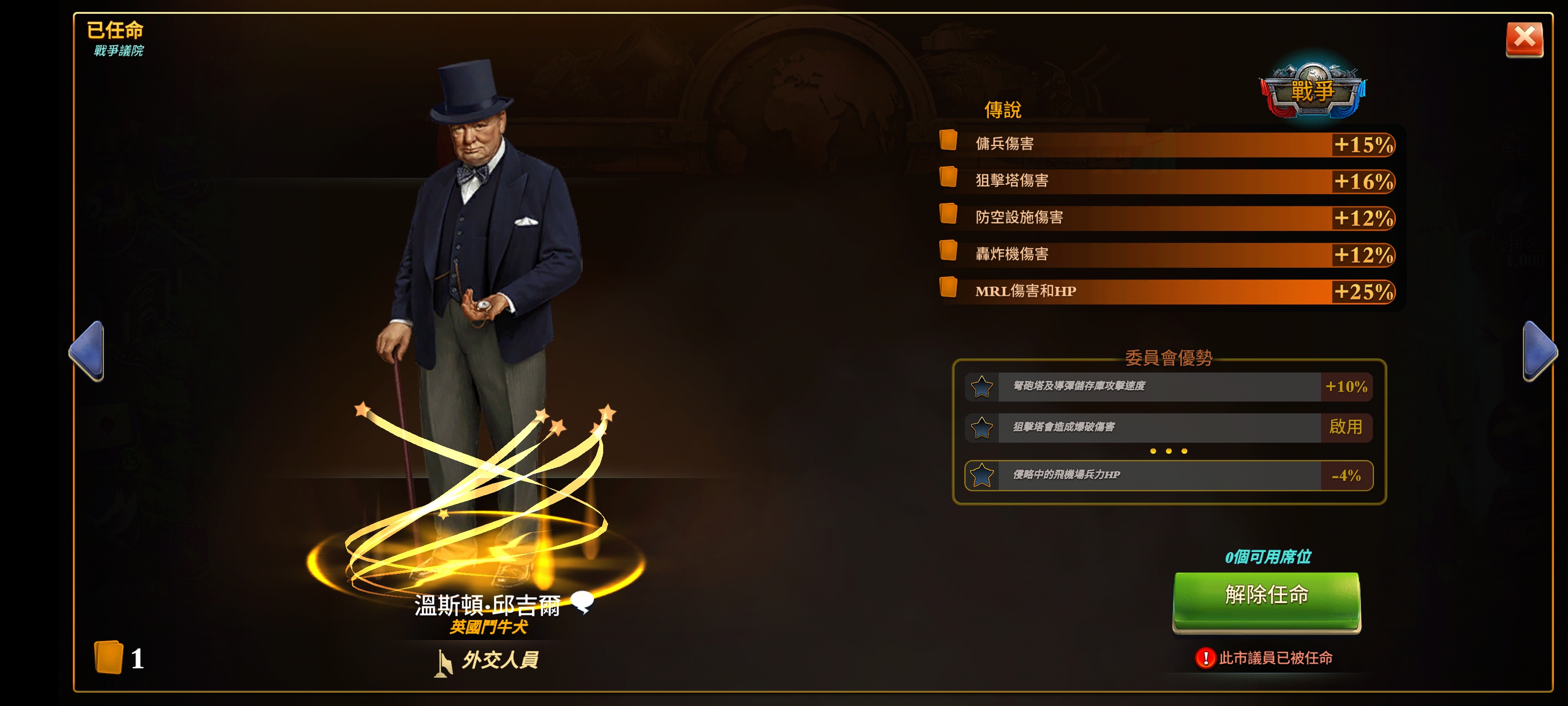Close the councilor panel with red X
Screen dimensions: 1568x706
pos(1523,40)
